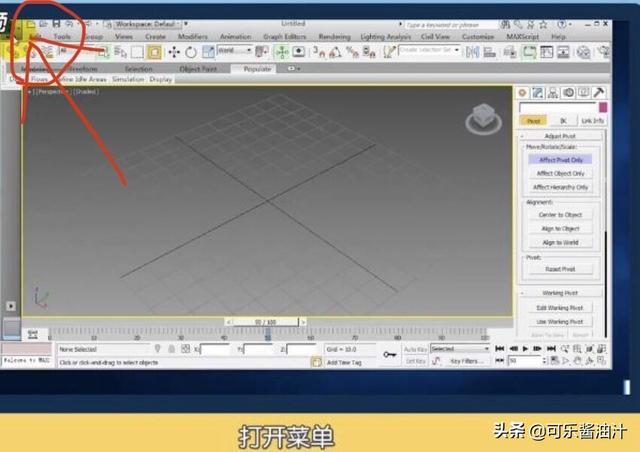
Task: Open the Display command panel tab icon
Action: 584,93
